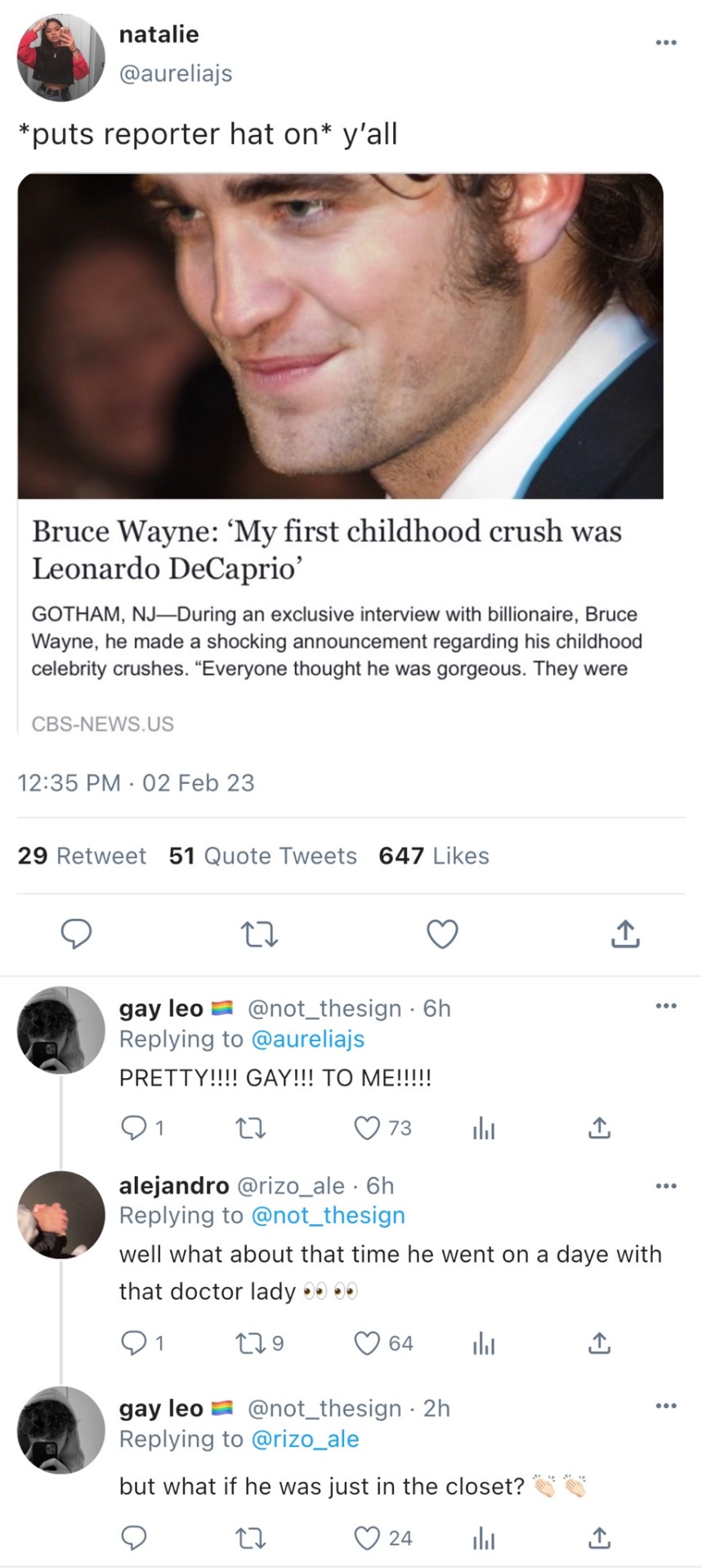Open the Bruce Wayne article card
Image resolution: width=702 pixels, height=1568 pixels.
point(341,453)
